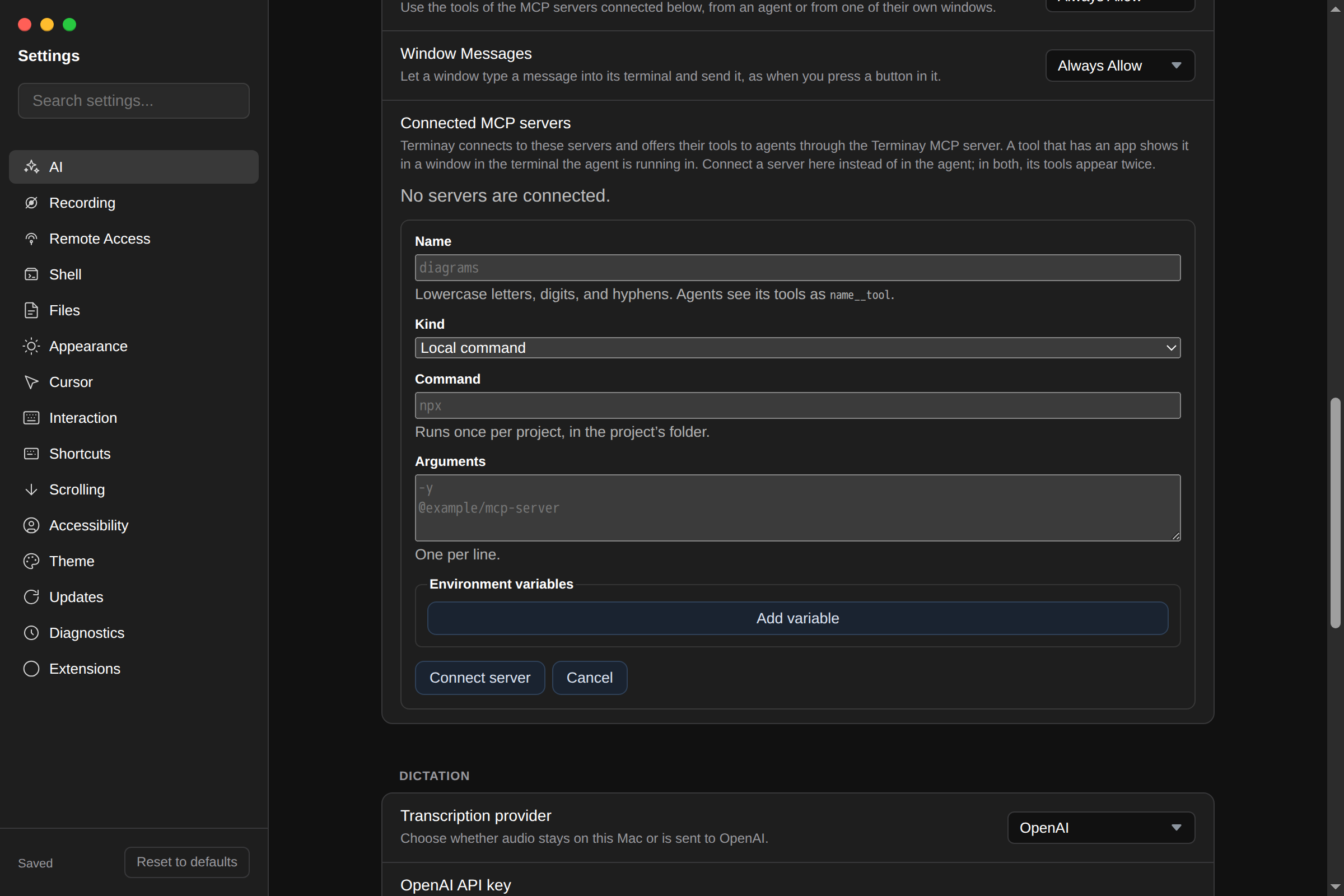Click the Updates refresh icon

click(31, 597)
